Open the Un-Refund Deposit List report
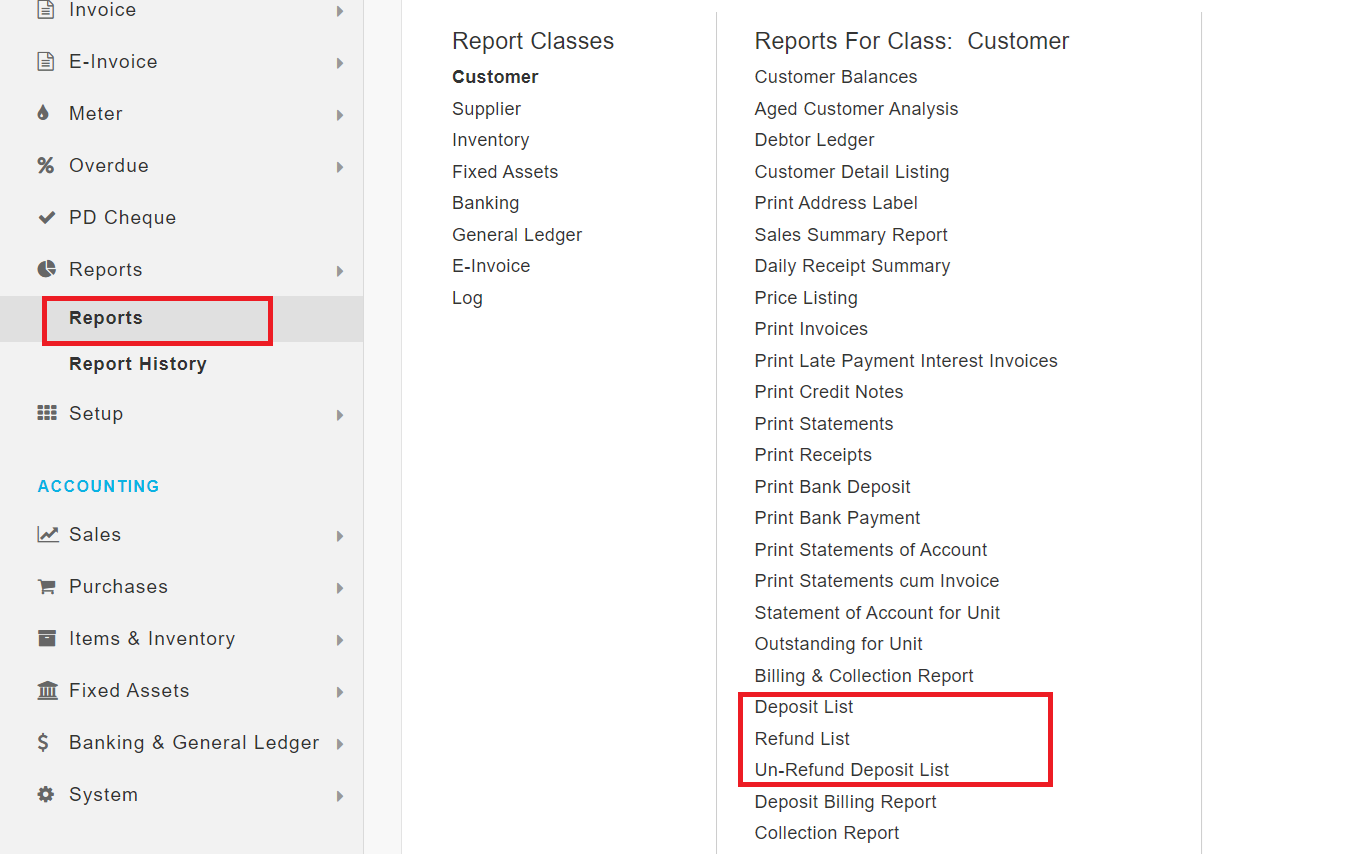This screenshot has width=1348, height=854. pyautogui.click(x=852, y=770)
